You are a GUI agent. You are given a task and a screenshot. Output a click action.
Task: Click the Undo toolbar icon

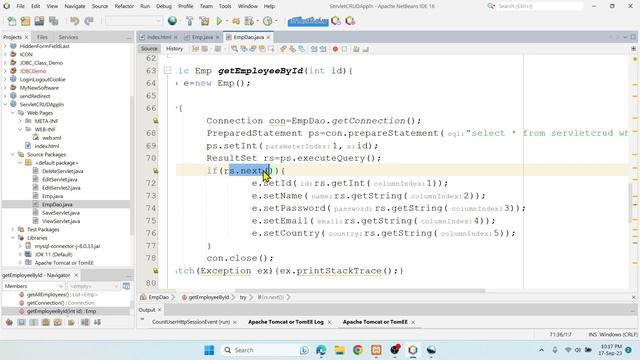click(74, 21)
